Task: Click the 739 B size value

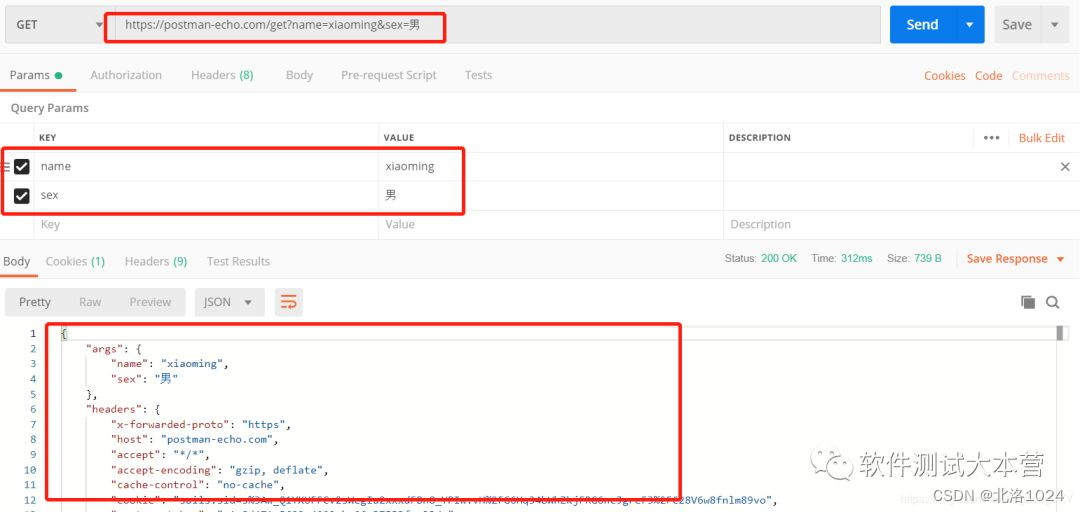Action: tap(928, 258)
